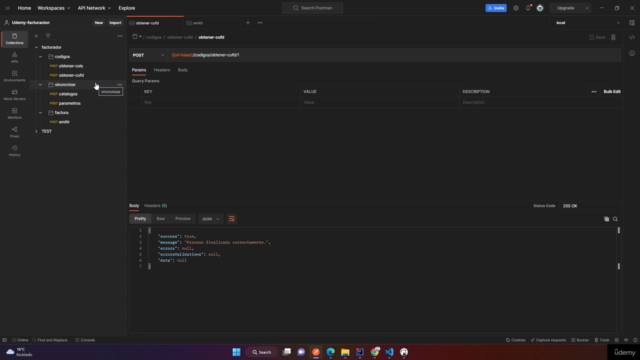Switch to the request Body tab
This screenshot has width=640, height=360.
[x=182, y=70]
